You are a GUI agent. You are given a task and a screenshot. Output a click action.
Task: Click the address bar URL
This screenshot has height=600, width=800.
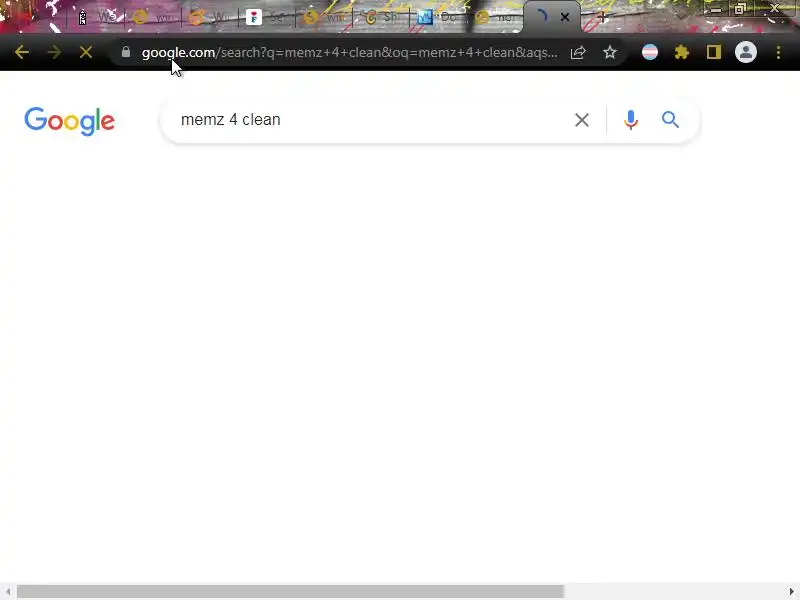click(349, 52)
